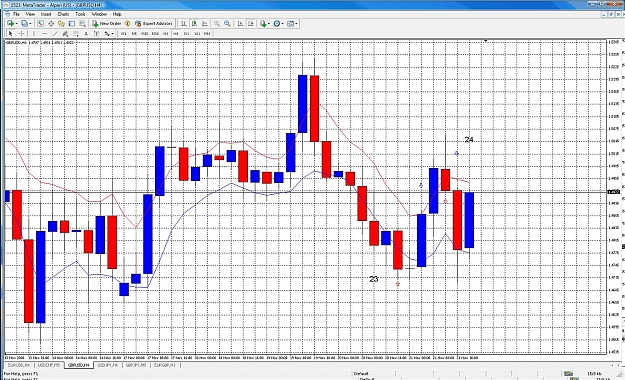Click the Templates icon
The width and height of the screenshot is (625, 380).
pyautogui.click(x=291, y=24)
